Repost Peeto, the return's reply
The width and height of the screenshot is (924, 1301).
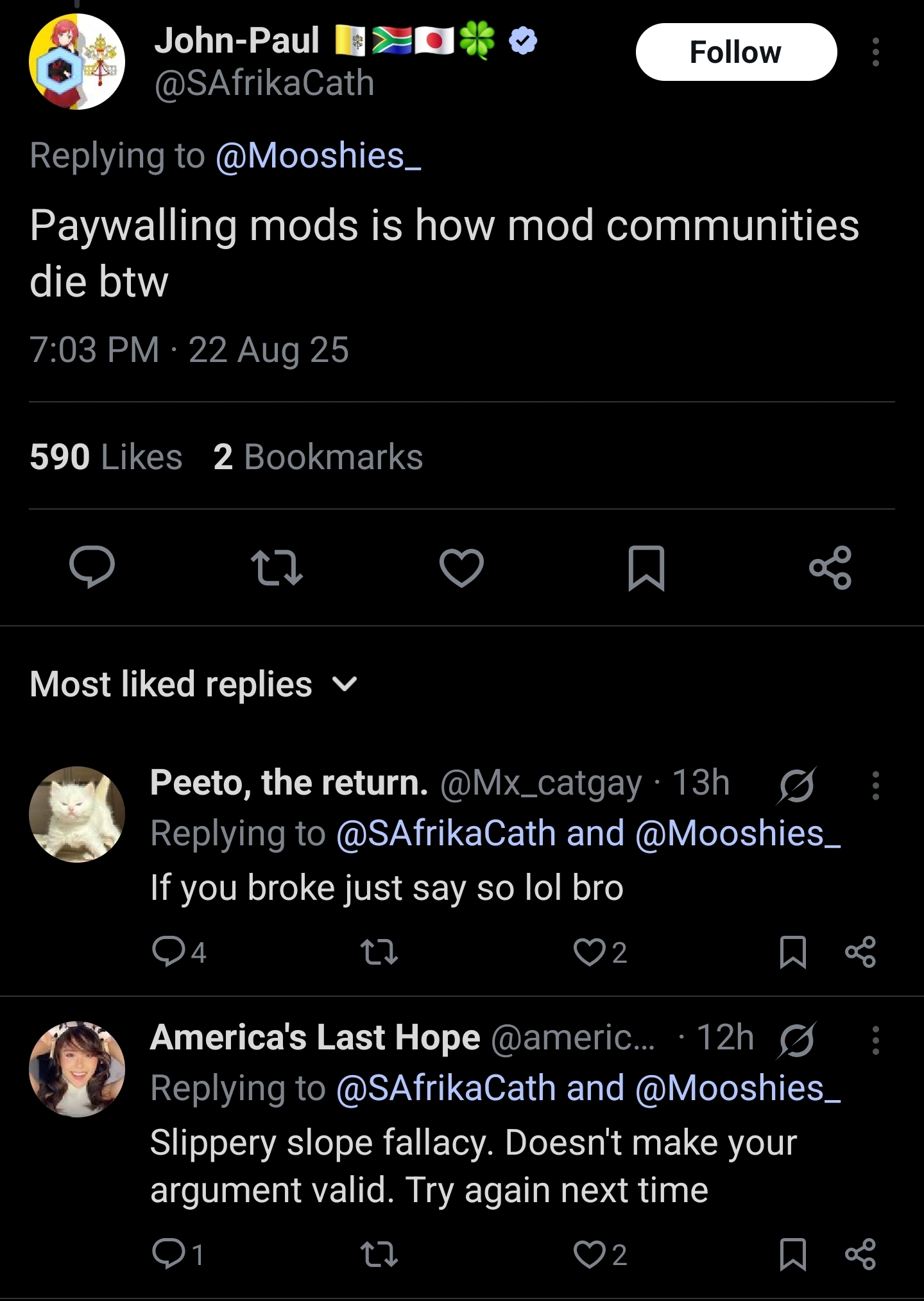click(379, 952)
